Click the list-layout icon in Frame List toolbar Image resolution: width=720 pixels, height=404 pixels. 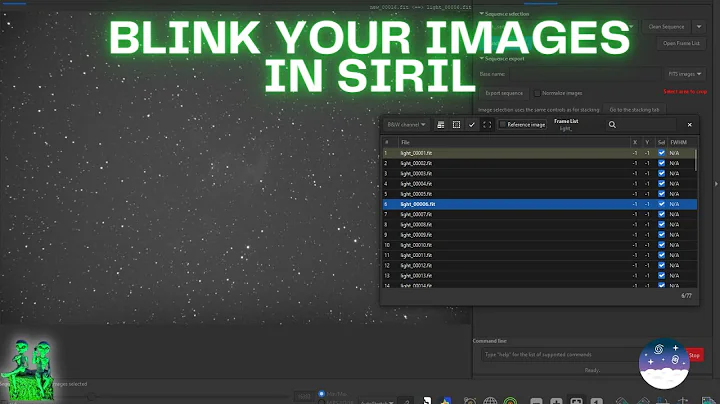pos(440,125)
